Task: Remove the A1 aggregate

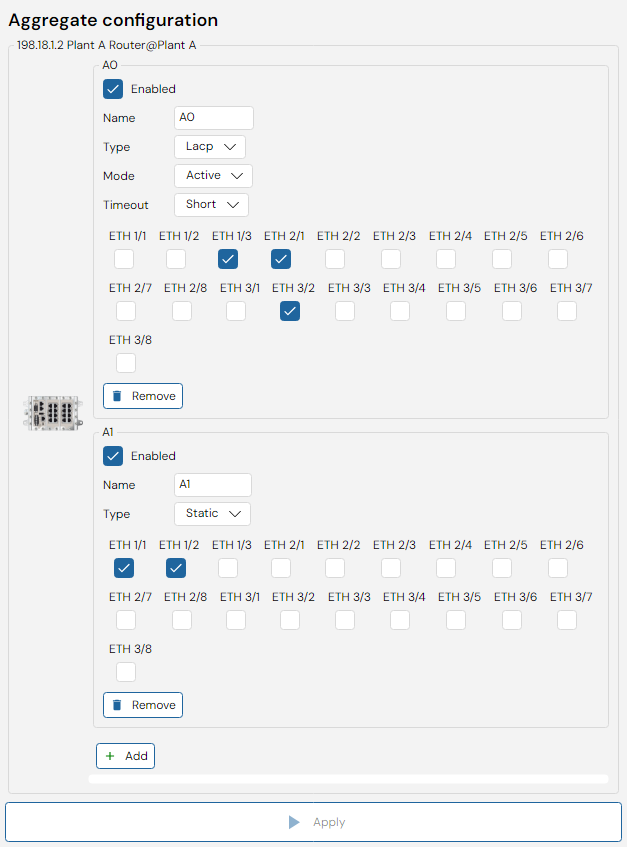Action: click(x=143, y=705)
